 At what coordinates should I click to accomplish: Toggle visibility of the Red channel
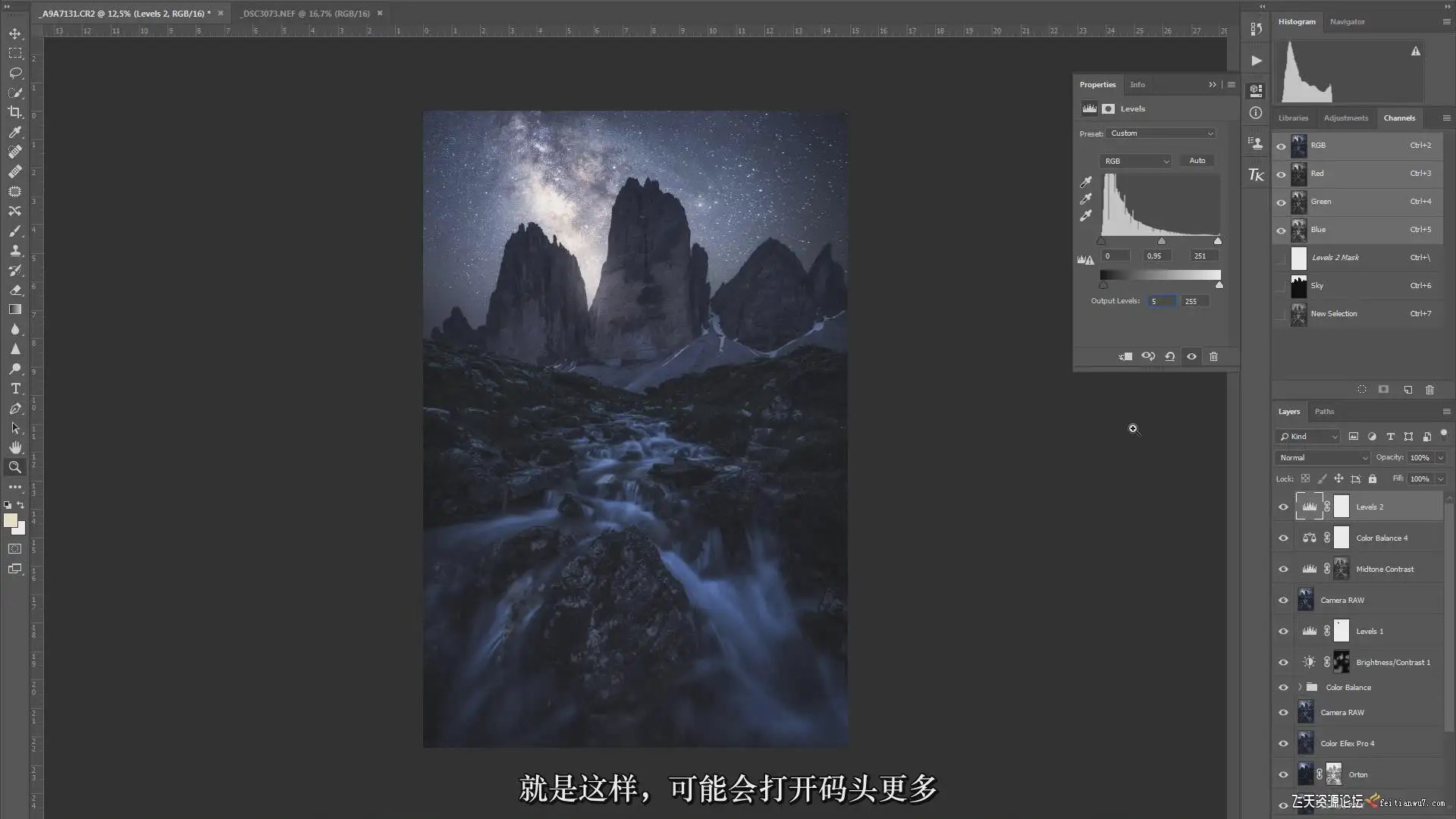pyautogui.click(x=1282, y=174)
